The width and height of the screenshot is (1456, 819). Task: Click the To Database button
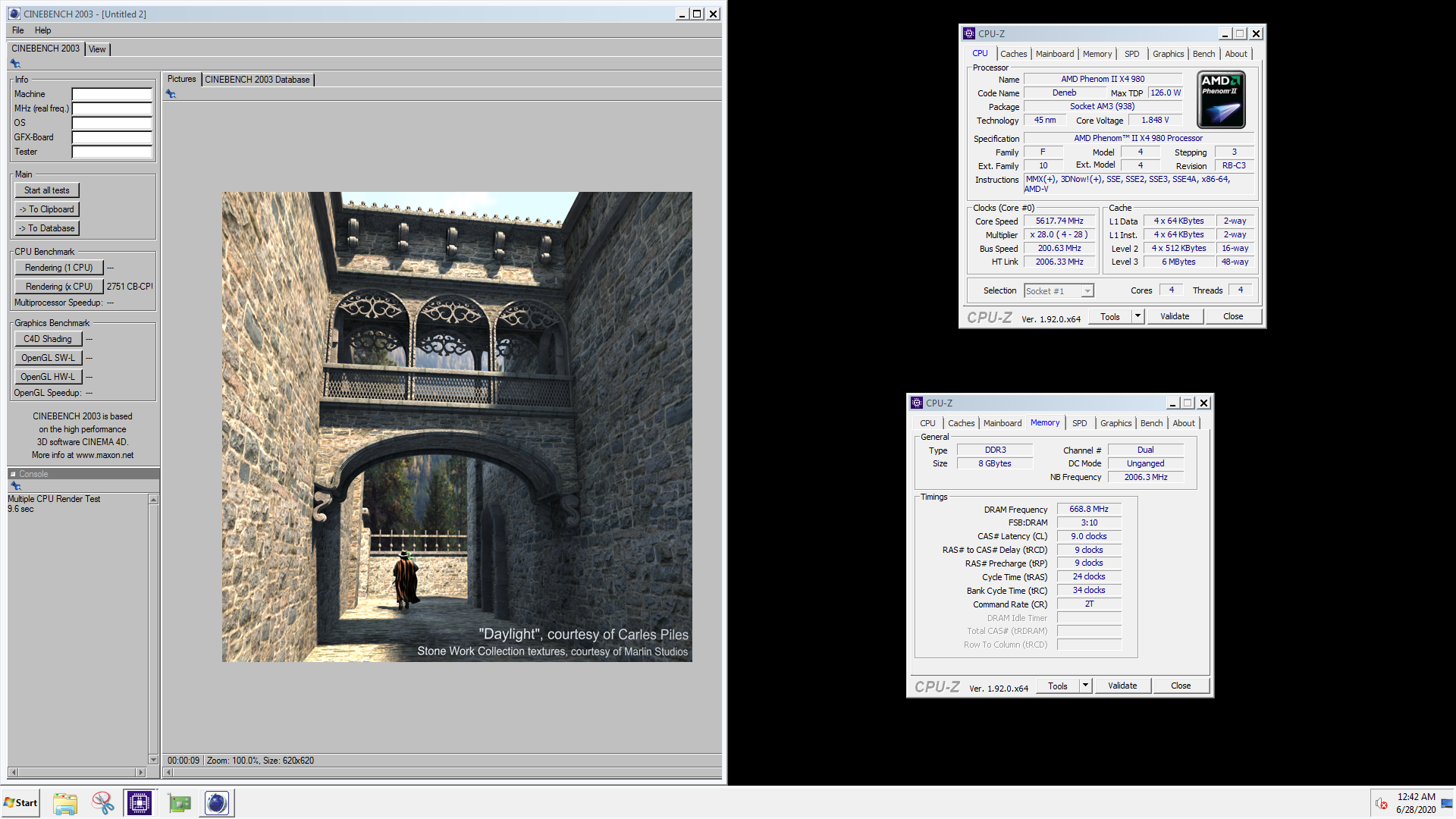click(x=47, y=228)
